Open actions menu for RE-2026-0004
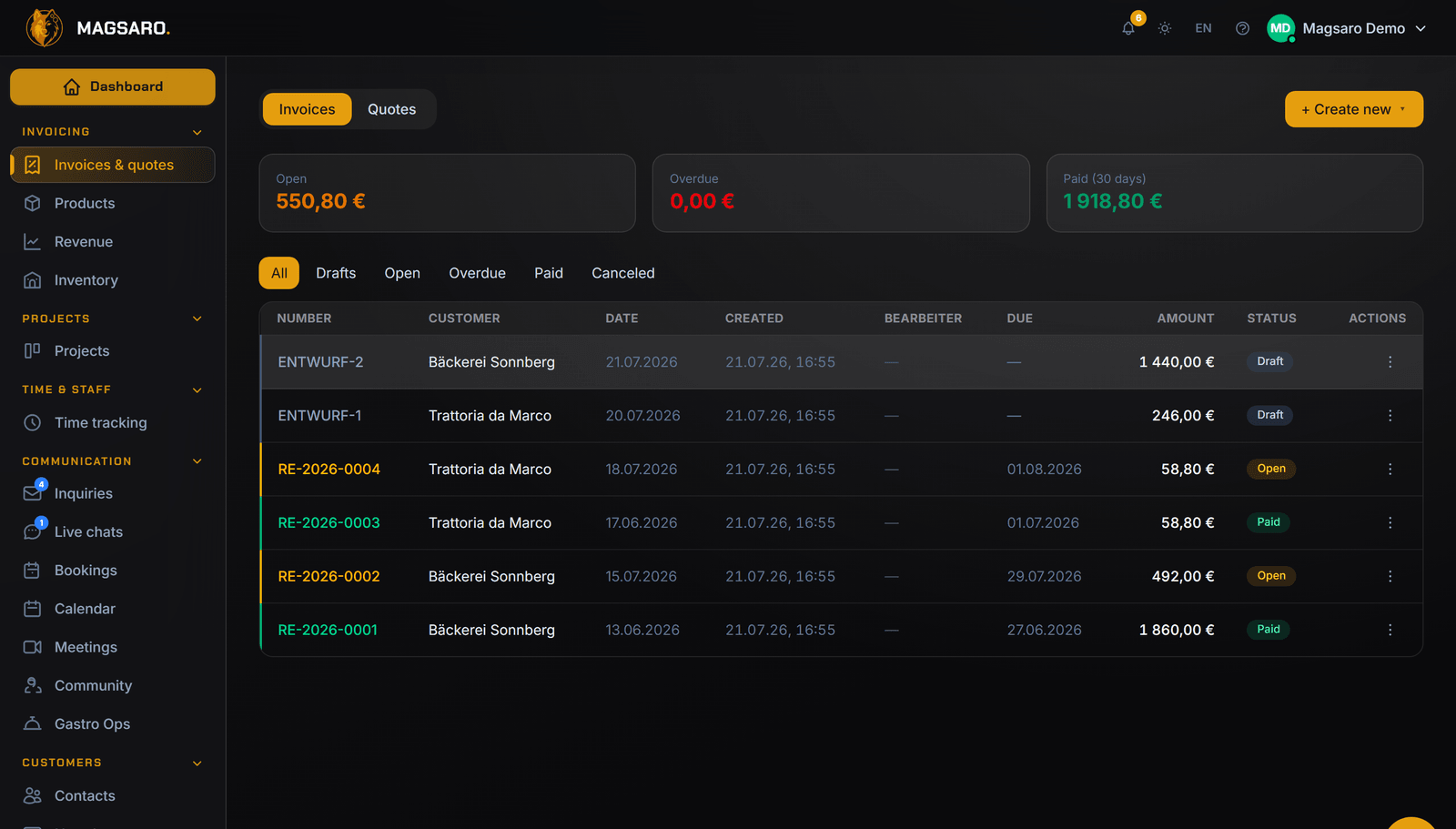Viewport: 1456px width, 829px height. coord(1390,470)
